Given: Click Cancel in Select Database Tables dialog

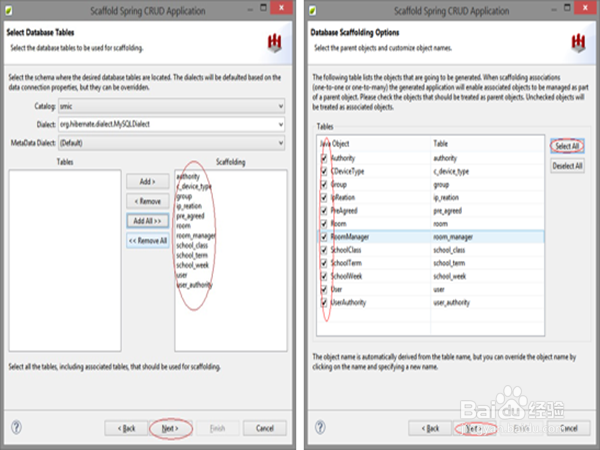Looking at the screenshot, I should pos(265,428).
